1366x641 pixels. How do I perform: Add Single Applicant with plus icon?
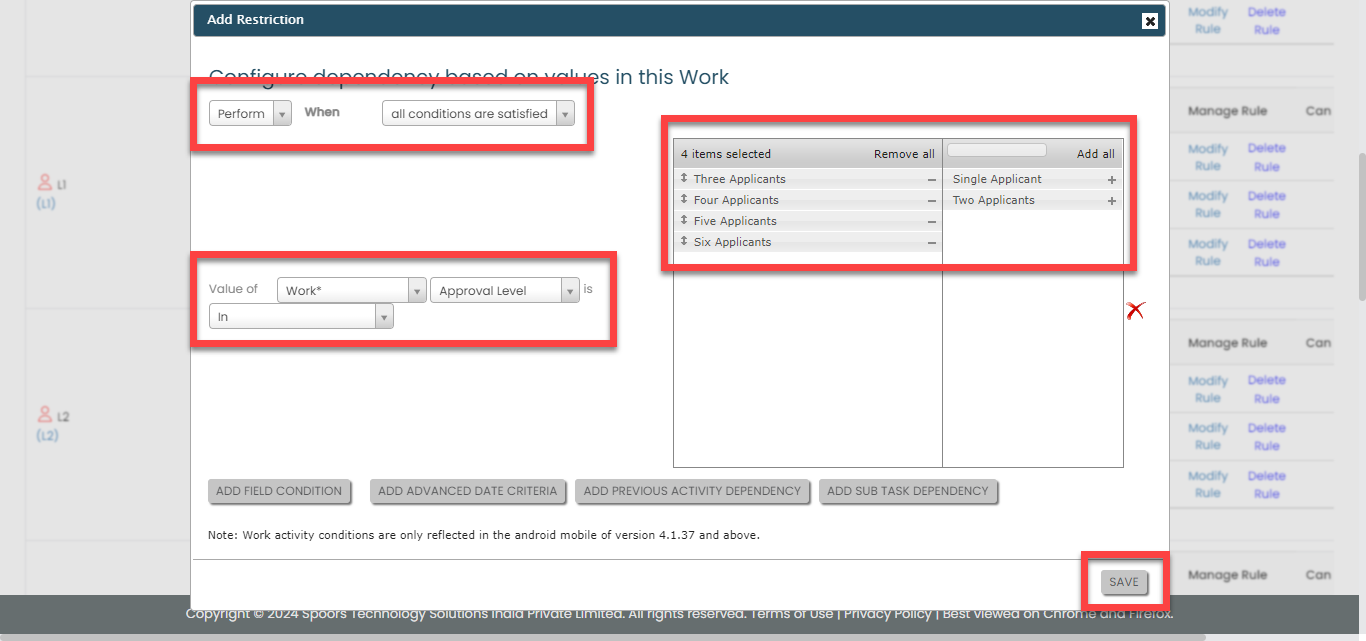click(x=1111, y=180)
